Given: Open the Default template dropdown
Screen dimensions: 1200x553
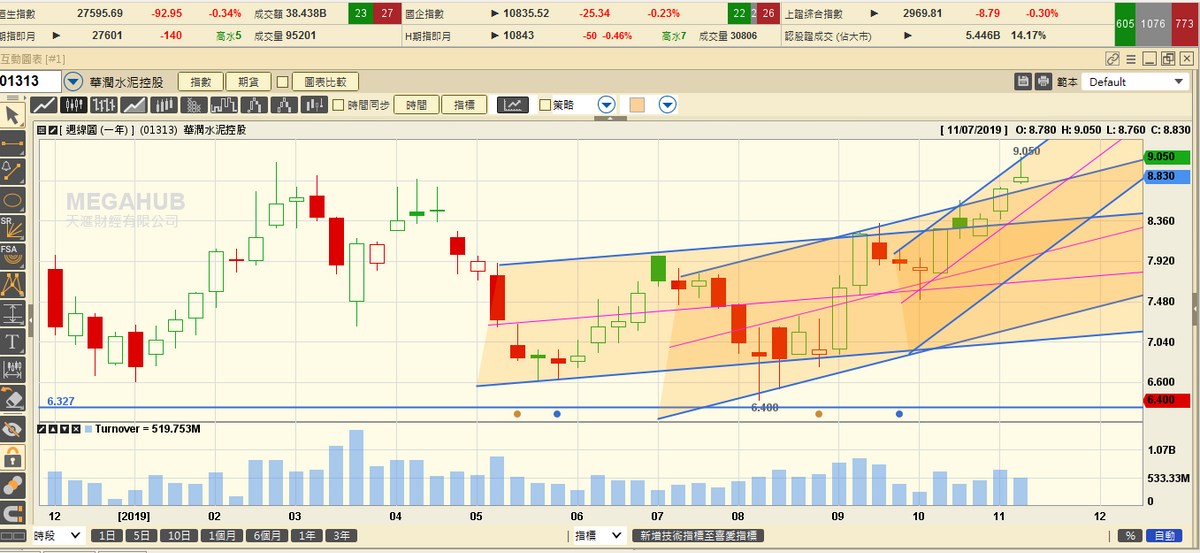Looking at the screenshot, I should pyautogui.click(x=1135, y=82).
